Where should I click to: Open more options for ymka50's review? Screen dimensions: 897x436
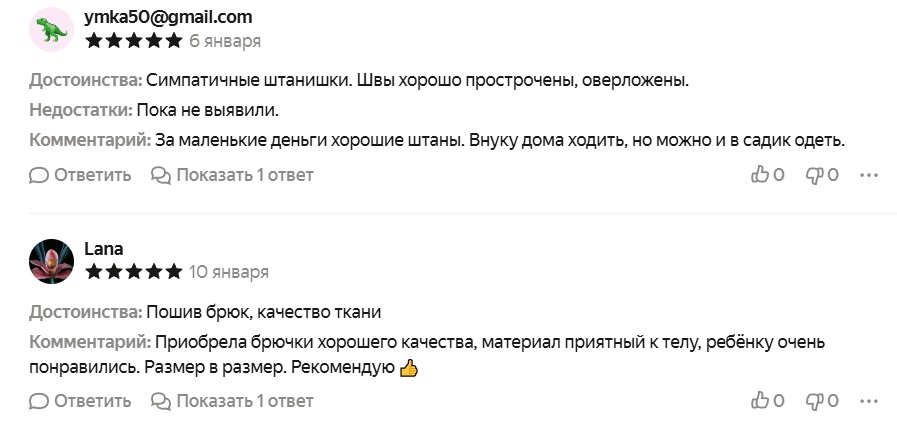[x=869, y=175]
